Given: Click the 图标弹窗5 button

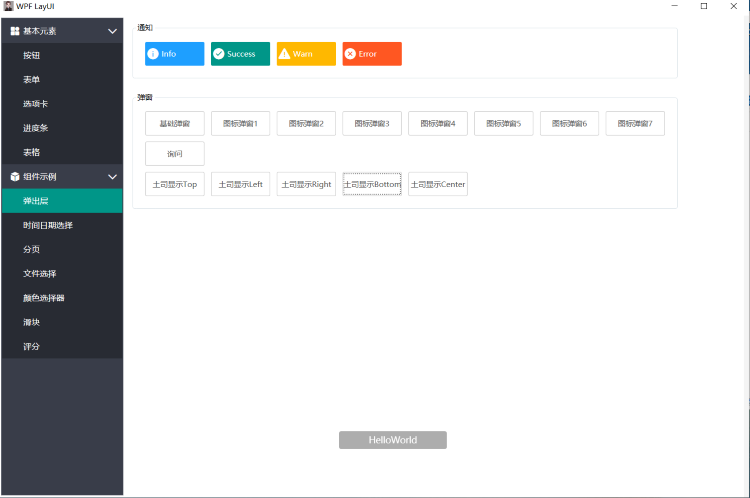Looking at the screenshot, I should pos(504,123).
